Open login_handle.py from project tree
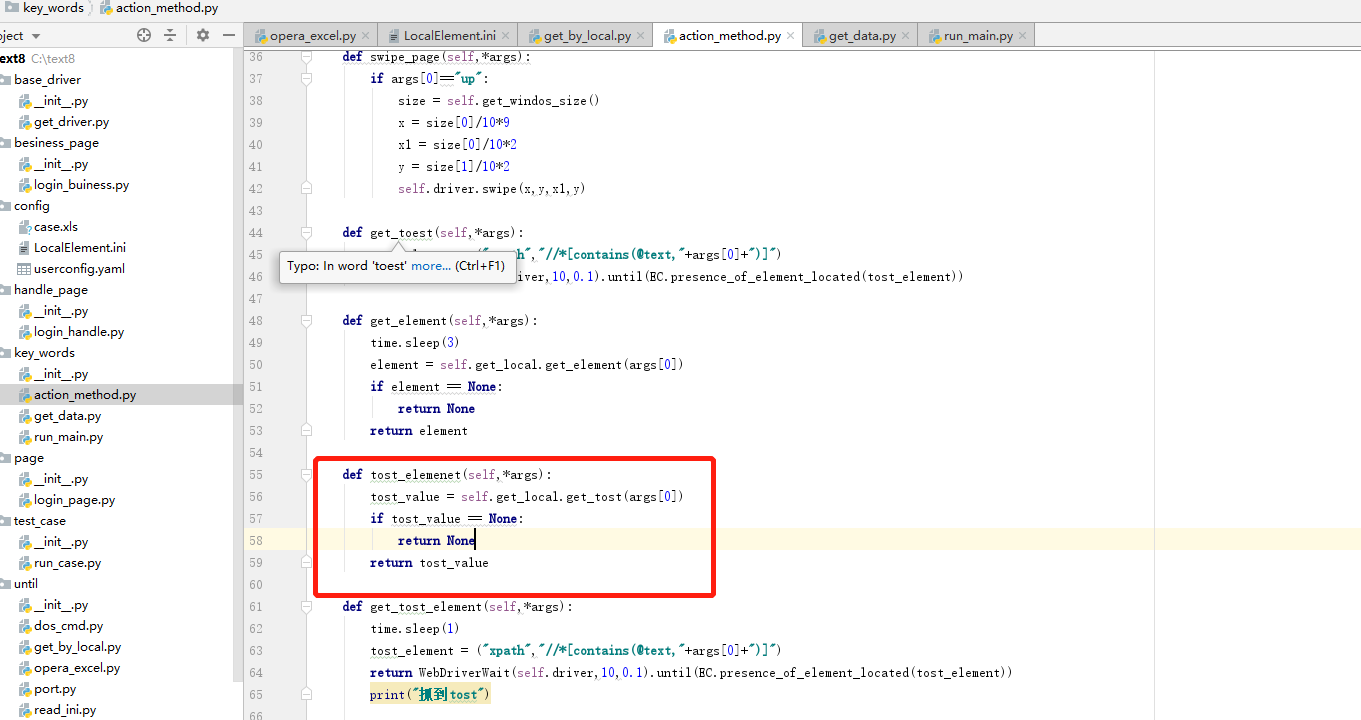 coord(79,331)
